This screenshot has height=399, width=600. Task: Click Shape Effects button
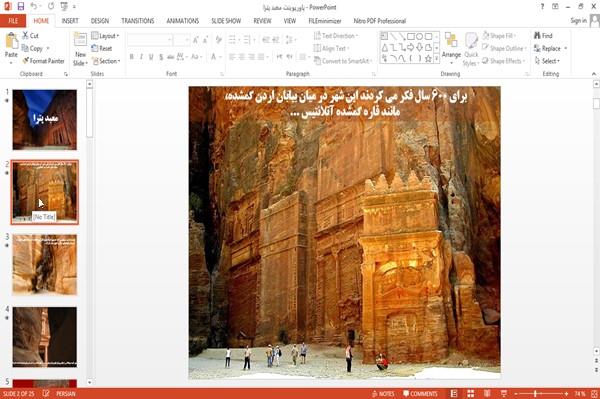[503, 61]
